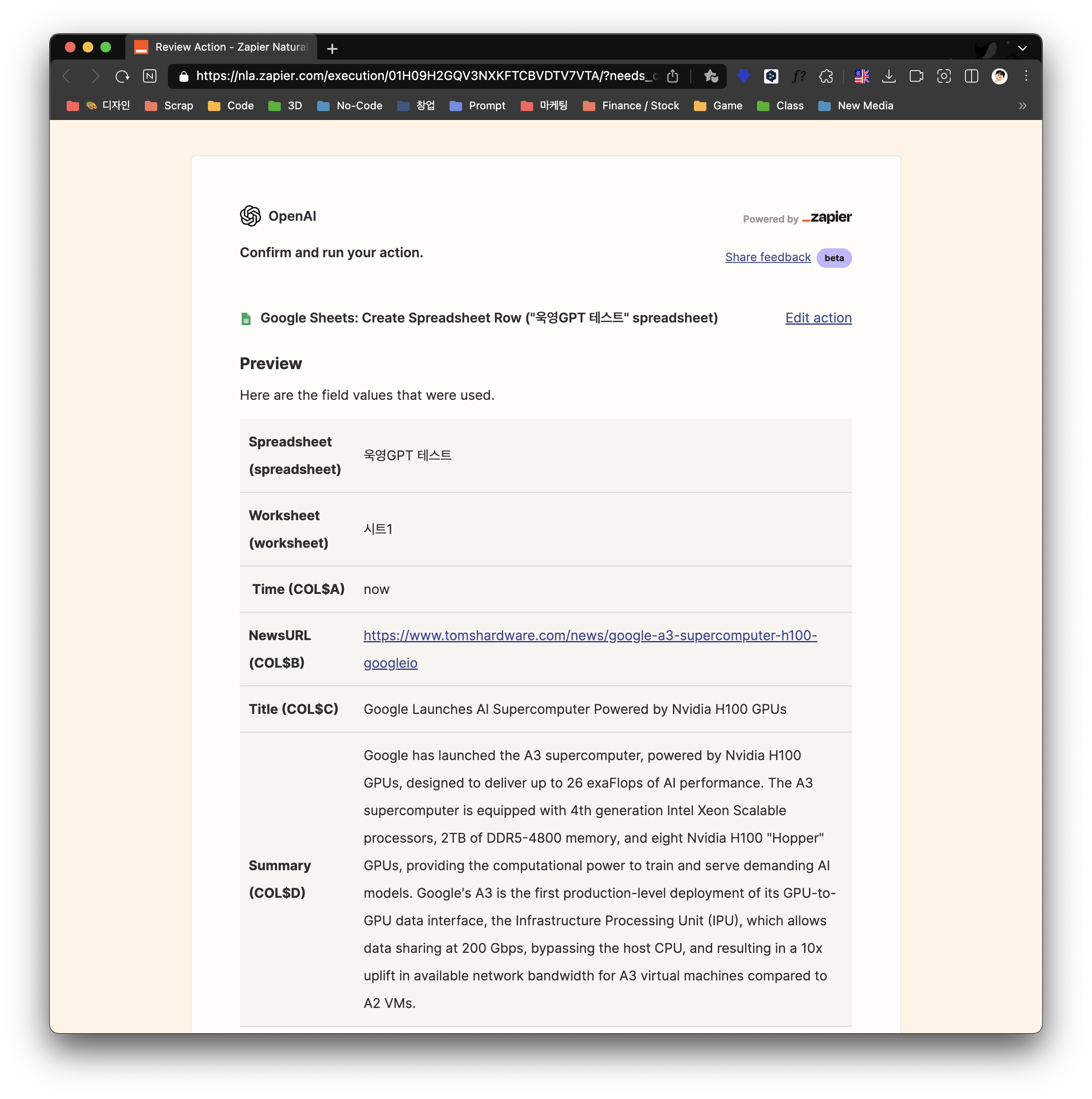Click the US/UK flag translation extension
1092x1099 pixels.
click(x=862, y=76)
